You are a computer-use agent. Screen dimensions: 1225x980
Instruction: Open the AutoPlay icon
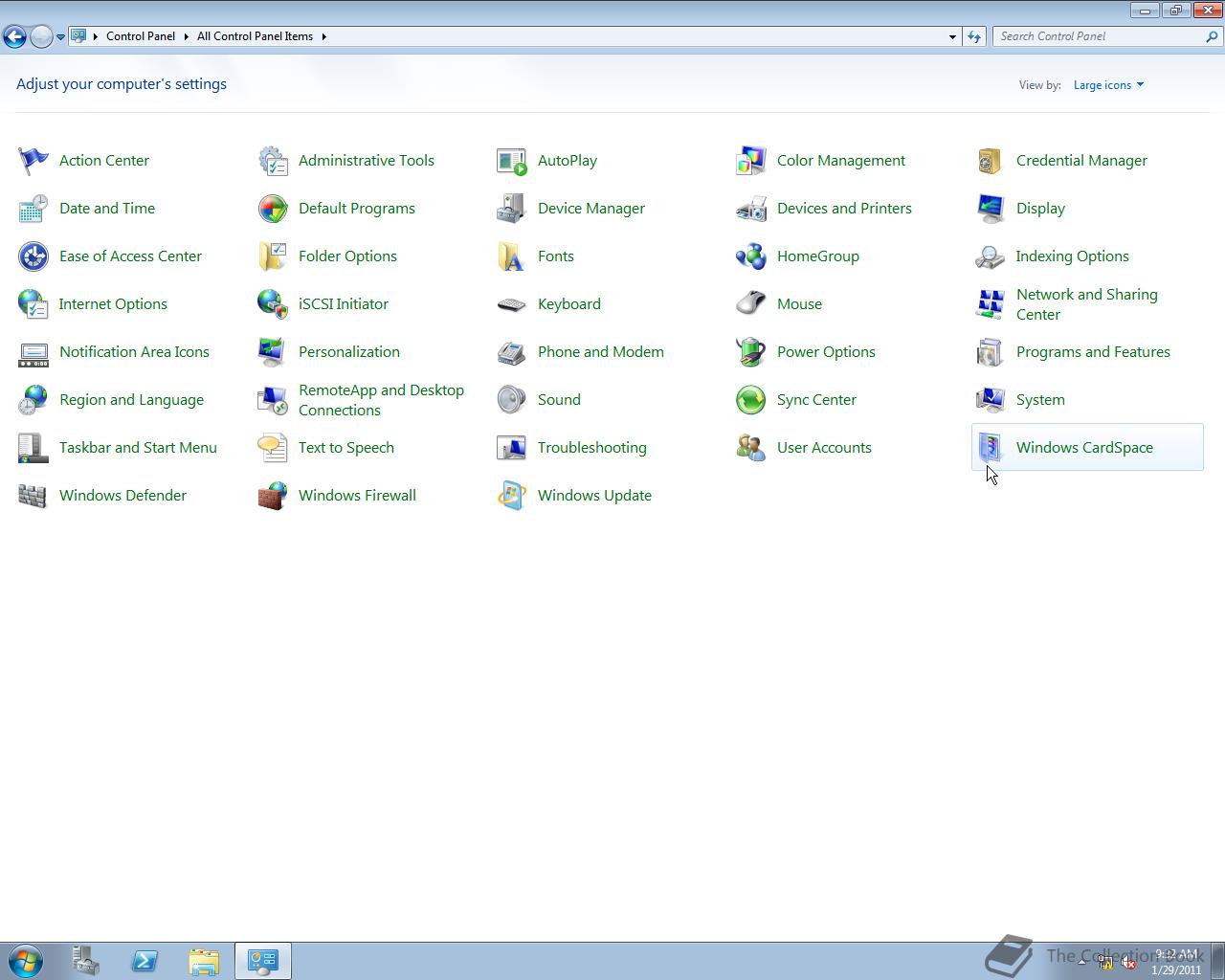click(512, 161)
